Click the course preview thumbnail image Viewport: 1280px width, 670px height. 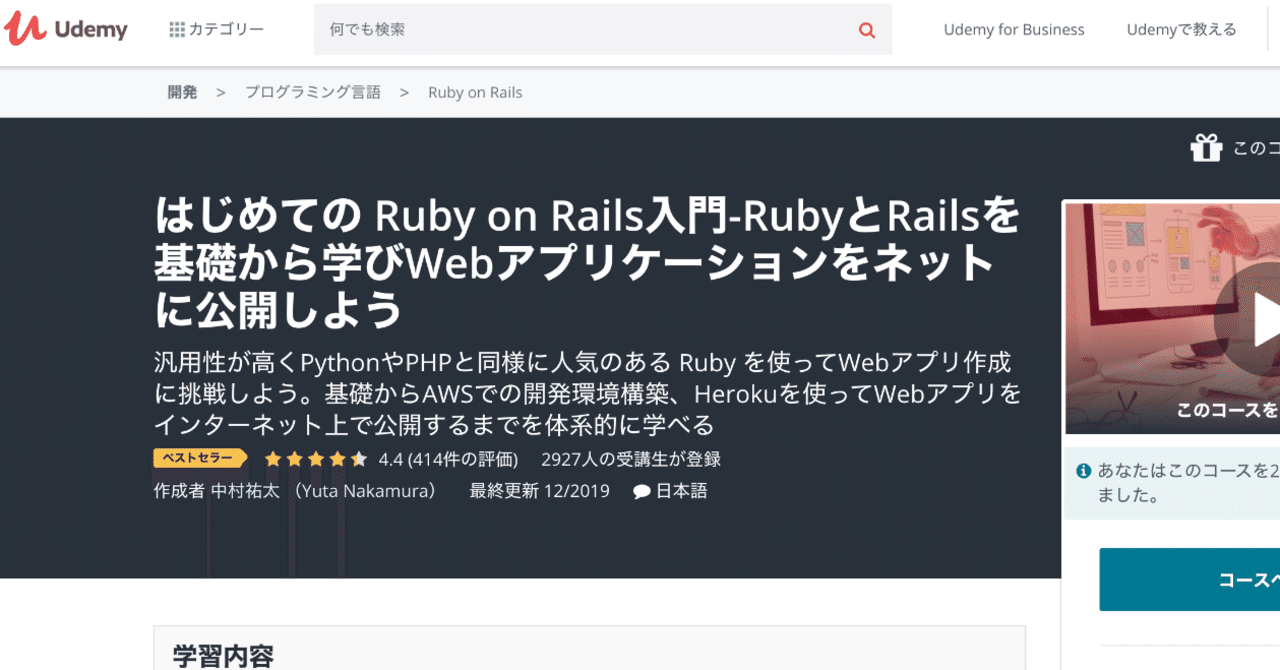click(x=1172, y=319)
